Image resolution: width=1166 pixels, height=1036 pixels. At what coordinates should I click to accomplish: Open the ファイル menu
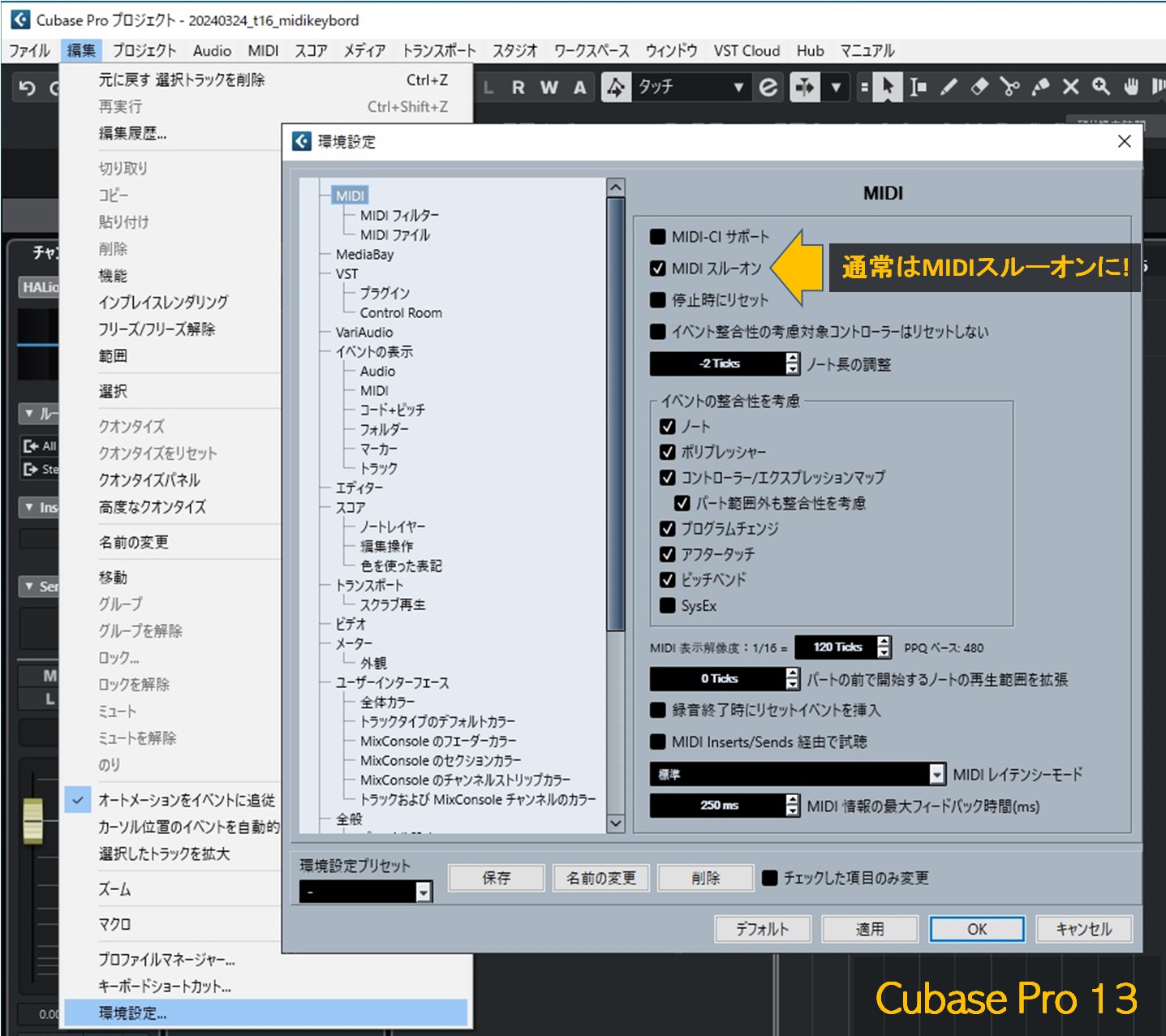point(29,50)
